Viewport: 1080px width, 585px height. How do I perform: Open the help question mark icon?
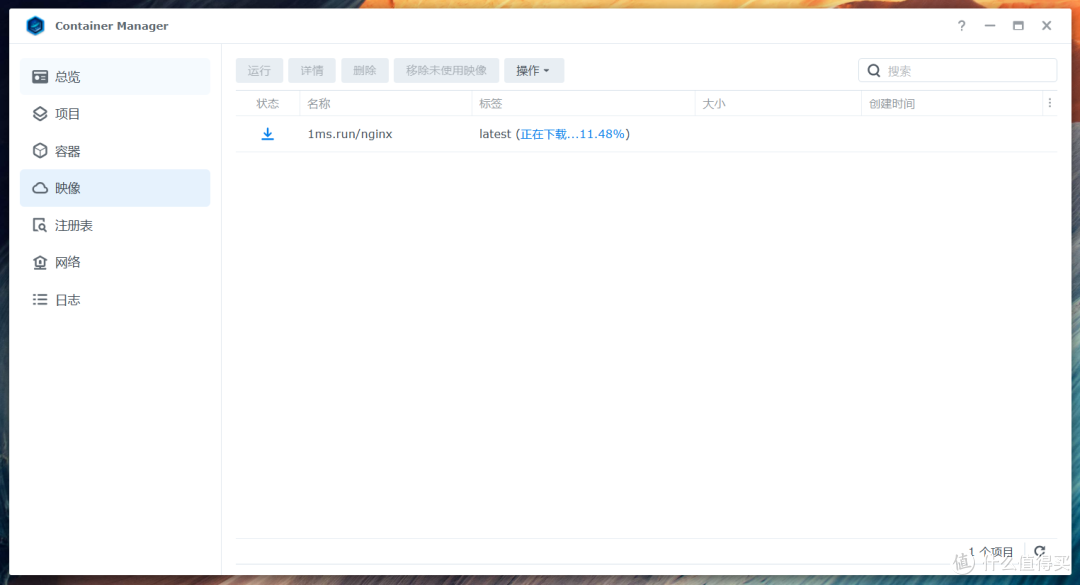[962, 25]
